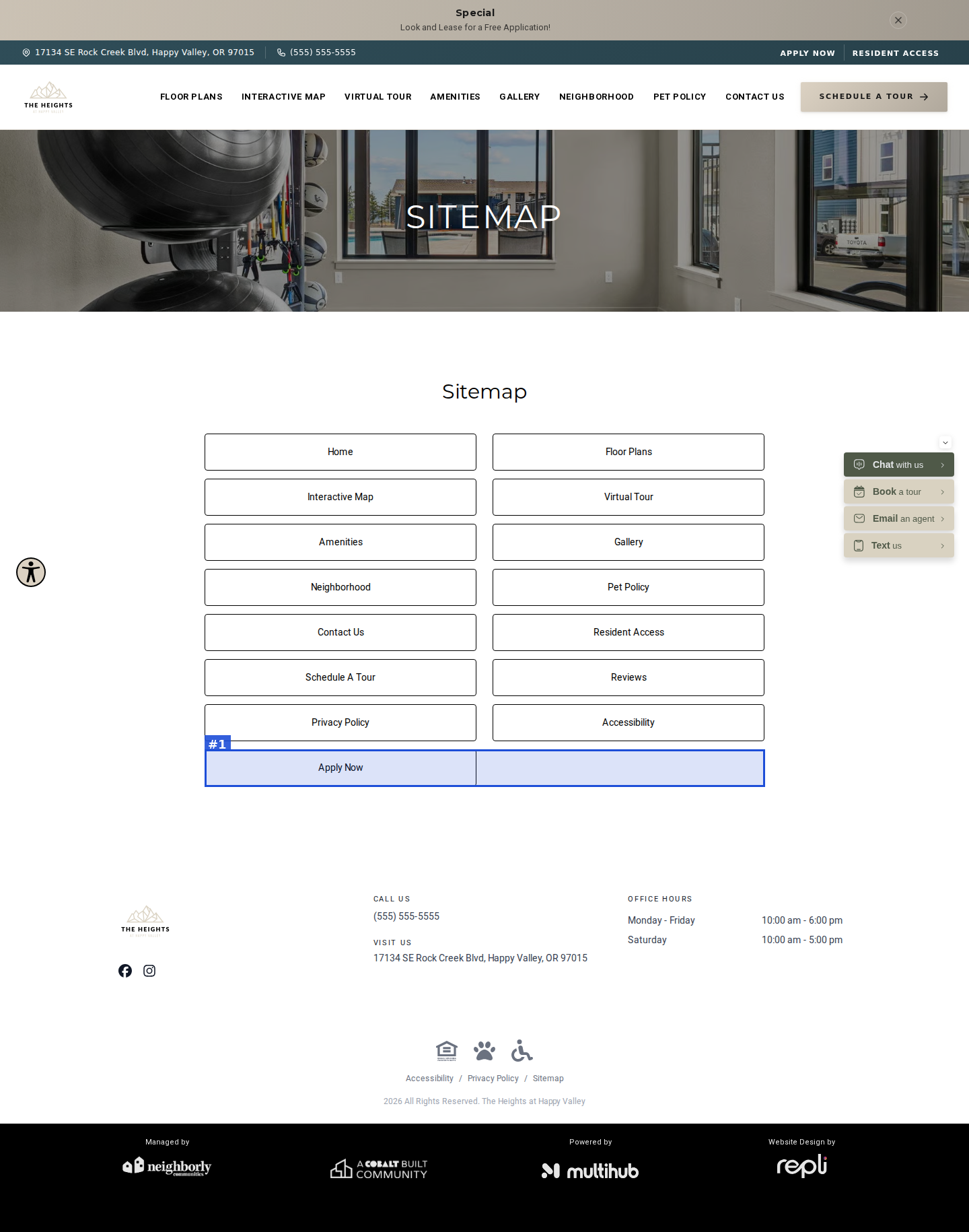Open Pet Policy in navigation menu
The height and width of the screenshot is (1232, 969).
click(680, 97)
